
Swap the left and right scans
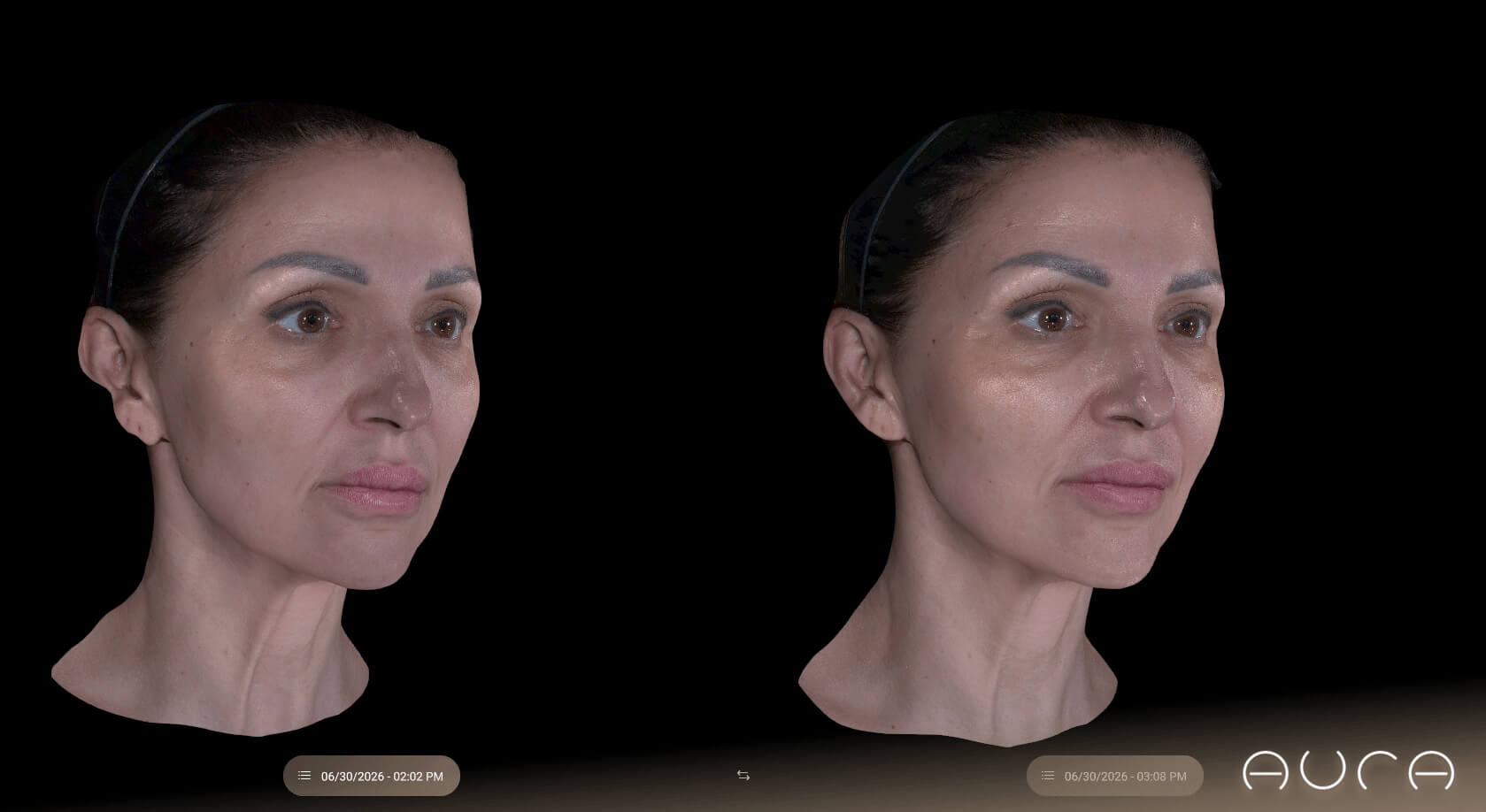point(743,776)
